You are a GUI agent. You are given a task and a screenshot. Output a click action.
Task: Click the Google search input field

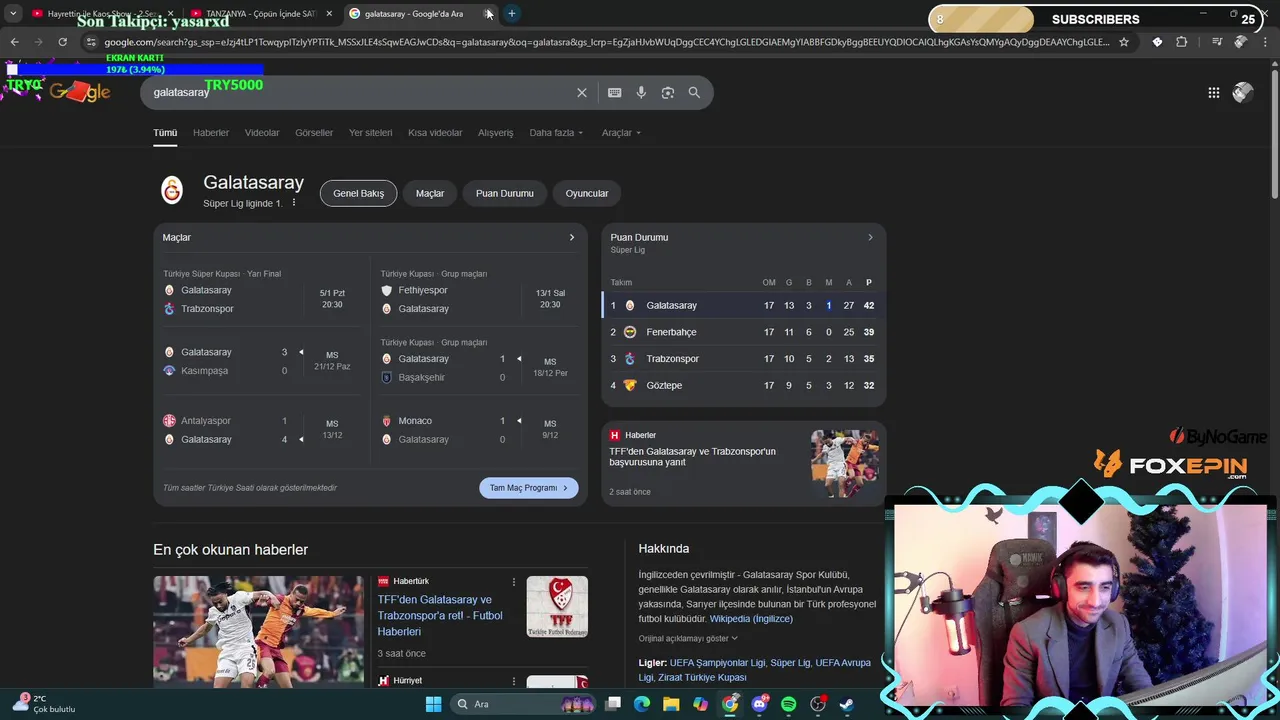360,92
